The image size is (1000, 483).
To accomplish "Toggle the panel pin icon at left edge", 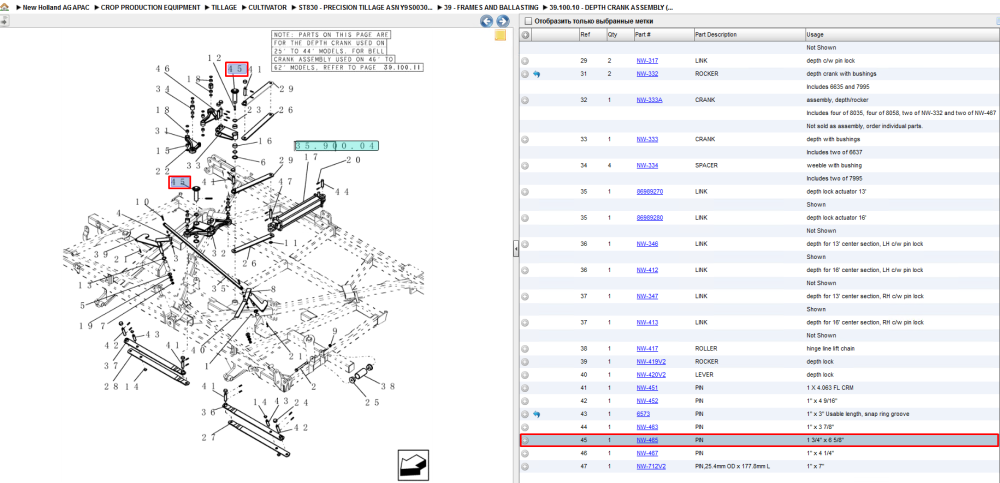I will pos(4,21).
